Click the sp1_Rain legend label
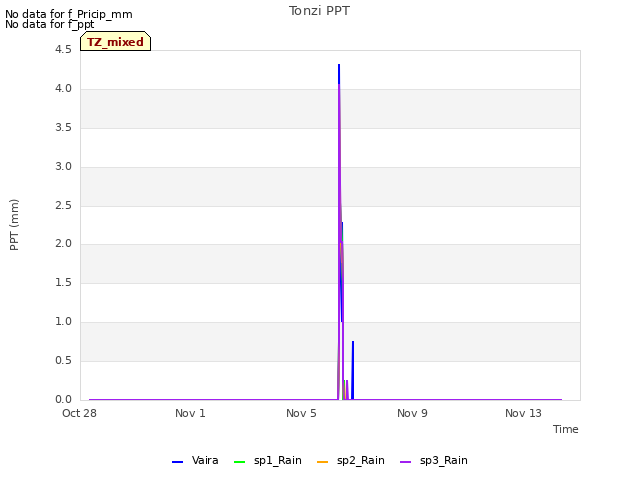The image size is (640, 480). pyautogui.click(x=278, y=460)
